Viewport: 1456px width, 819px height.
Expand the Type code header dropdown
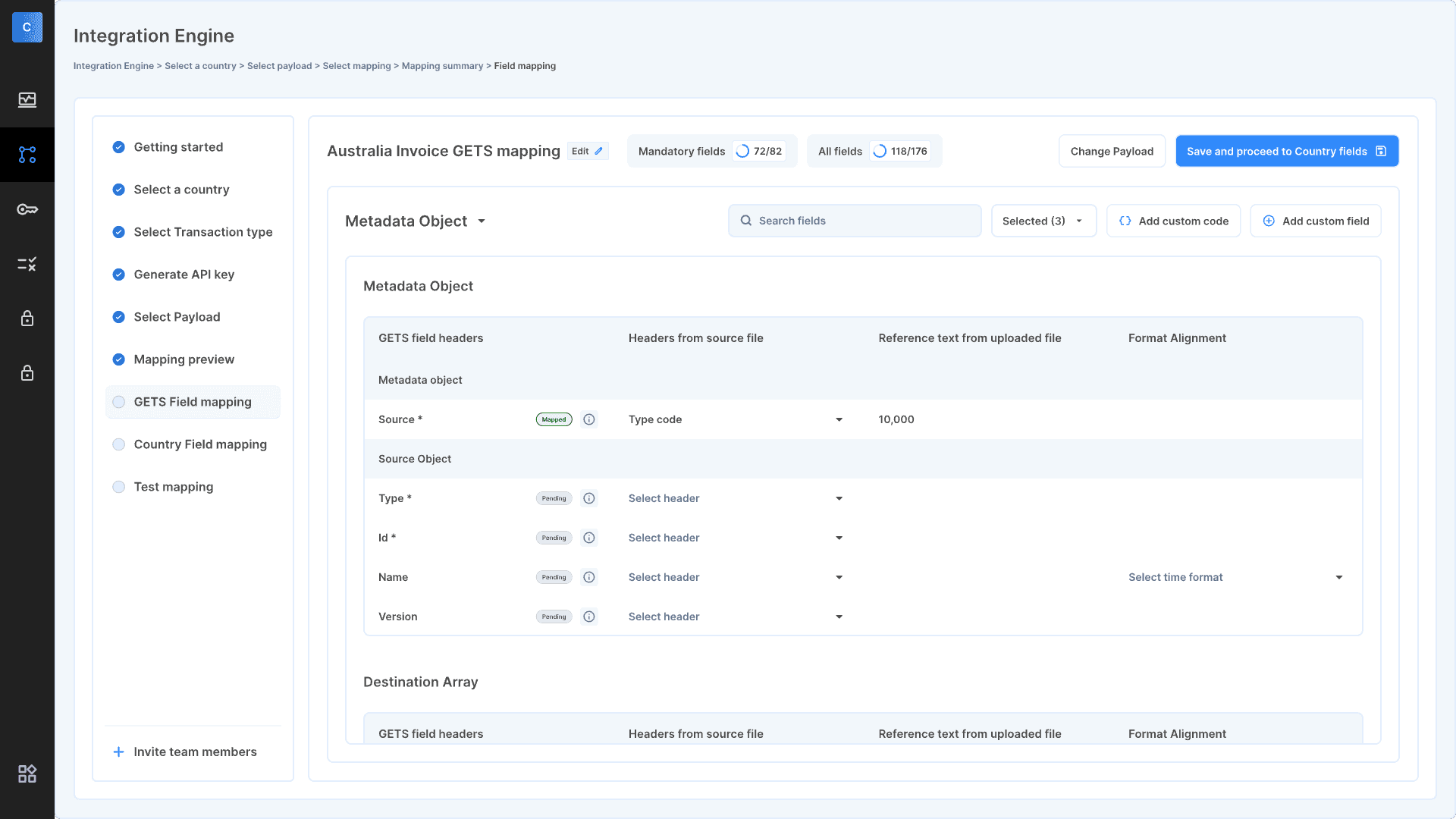coord(839,419)
